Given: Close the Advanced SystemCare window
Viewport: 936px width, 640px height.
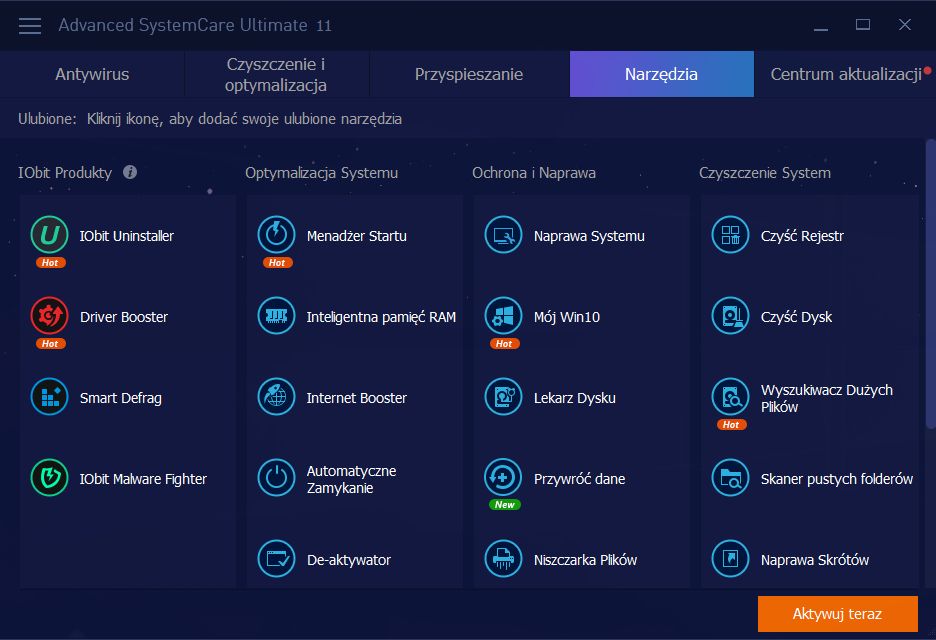Looking at the screenshot, I should [905, 25].
